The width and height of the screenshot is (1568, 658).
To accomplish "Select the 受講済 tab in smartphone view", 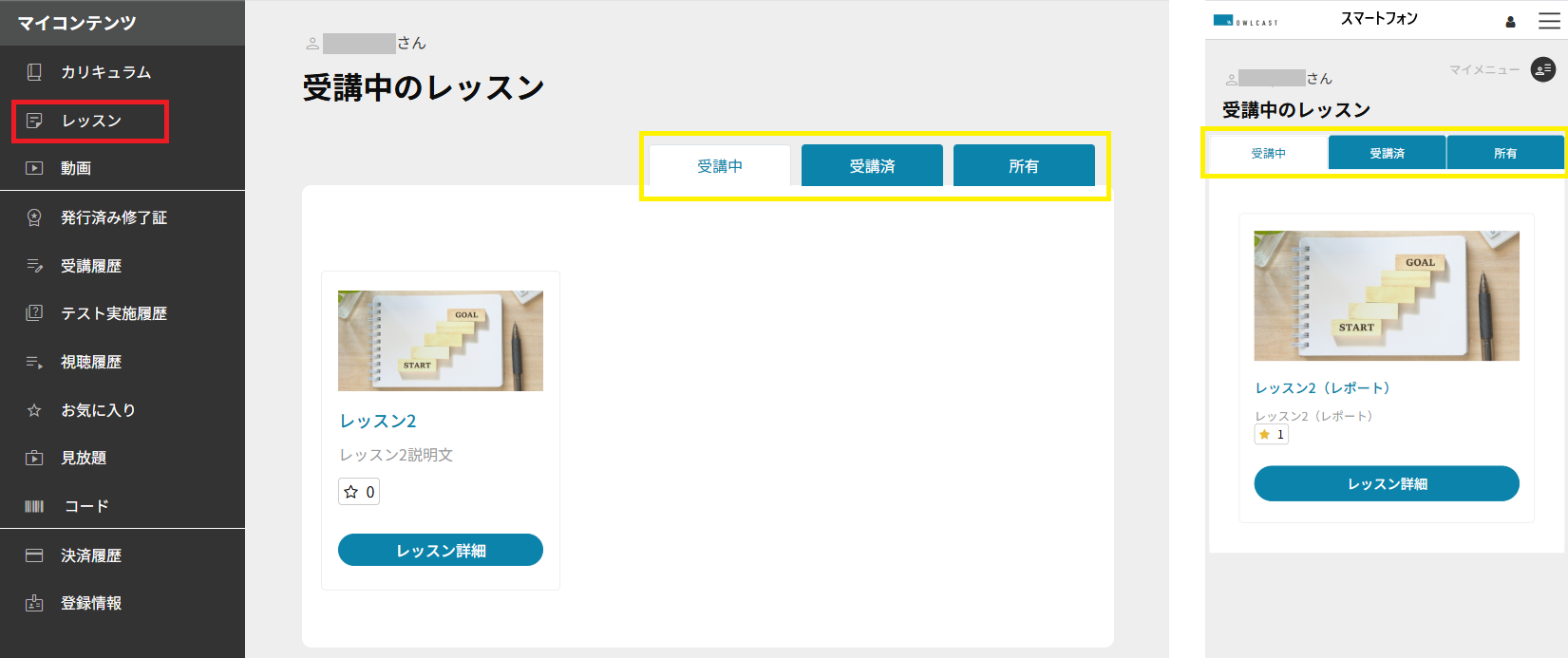I will coord(1387,153).
